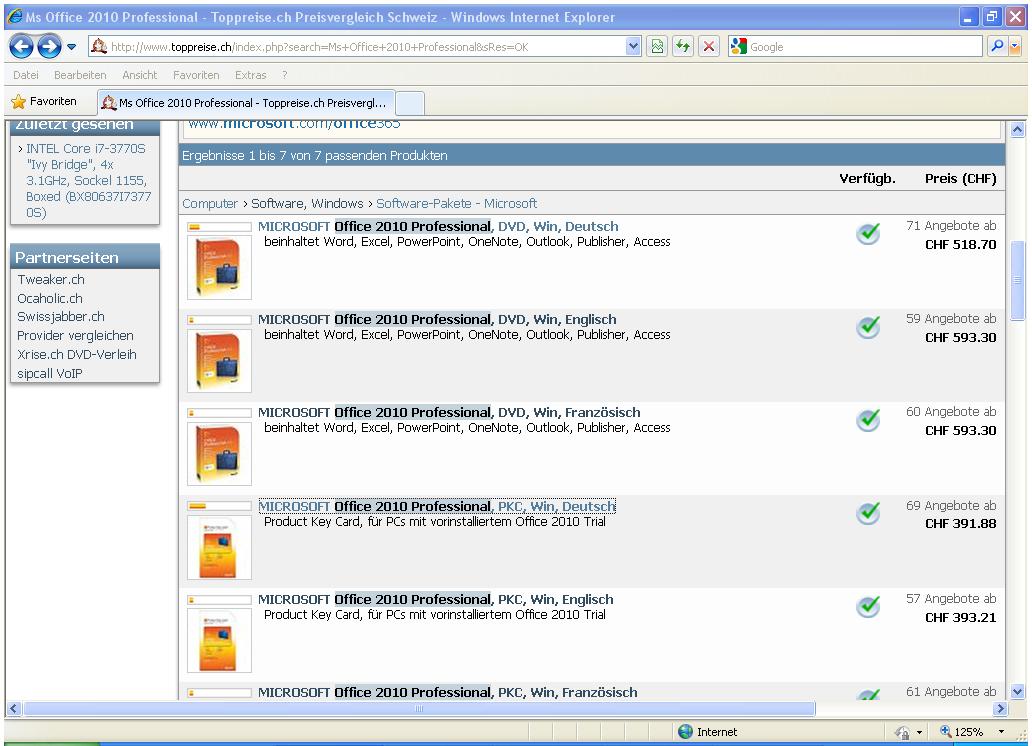
Task: Click availability checkmark for CHF 393.21 offer
Action: (868, 606)
